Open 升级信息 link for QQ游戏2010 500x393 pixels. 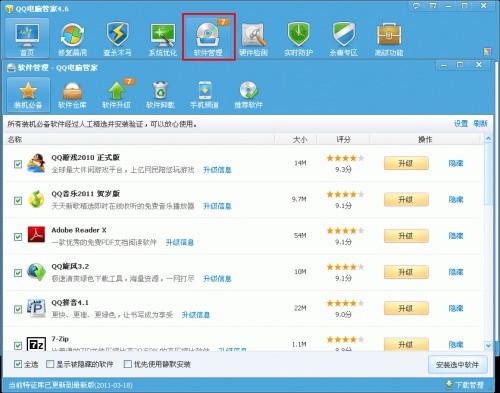217,170
